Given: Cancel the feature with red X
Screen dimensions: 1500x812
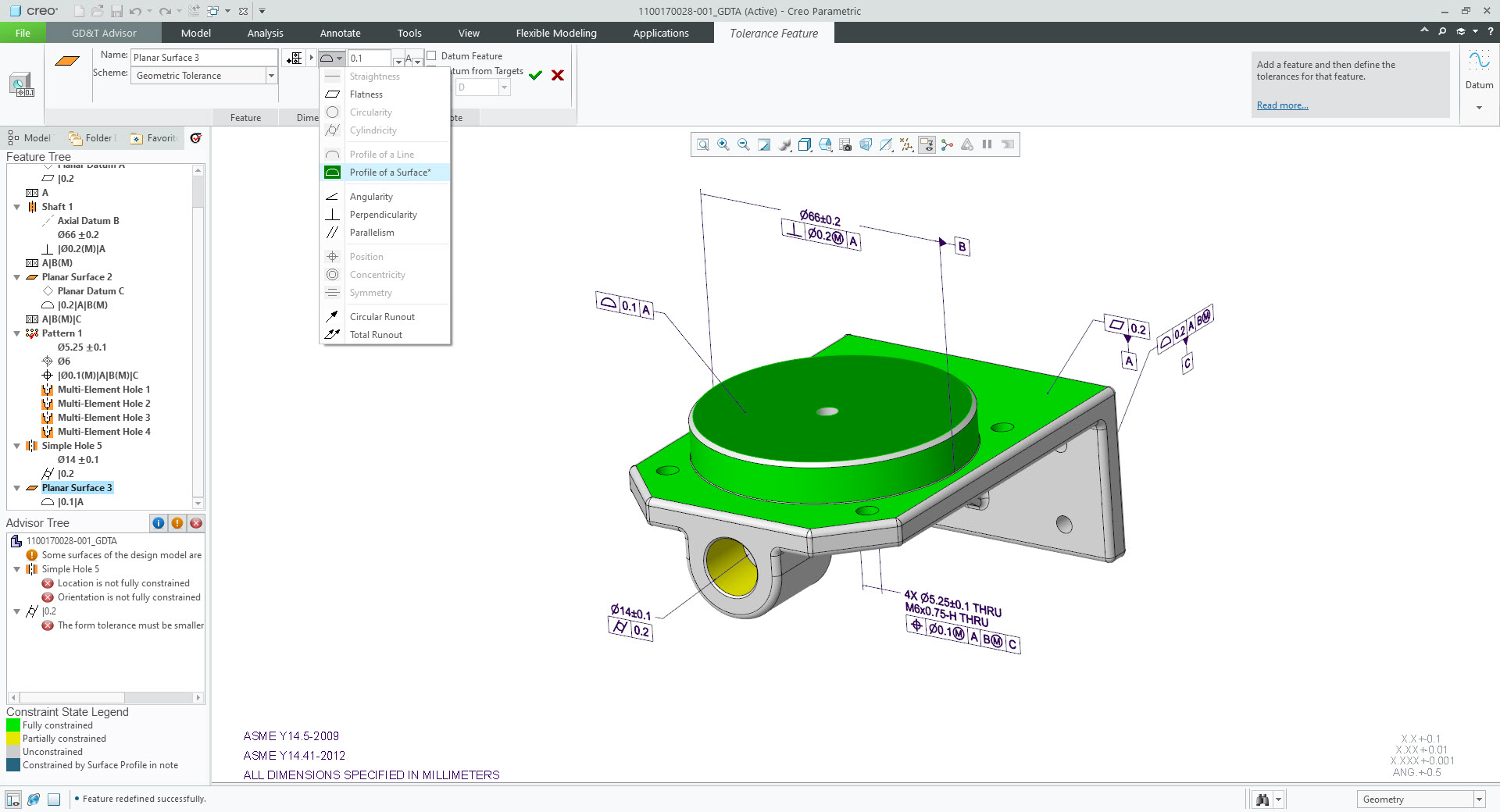Looking at the screenshot, I should pos(558,76).
